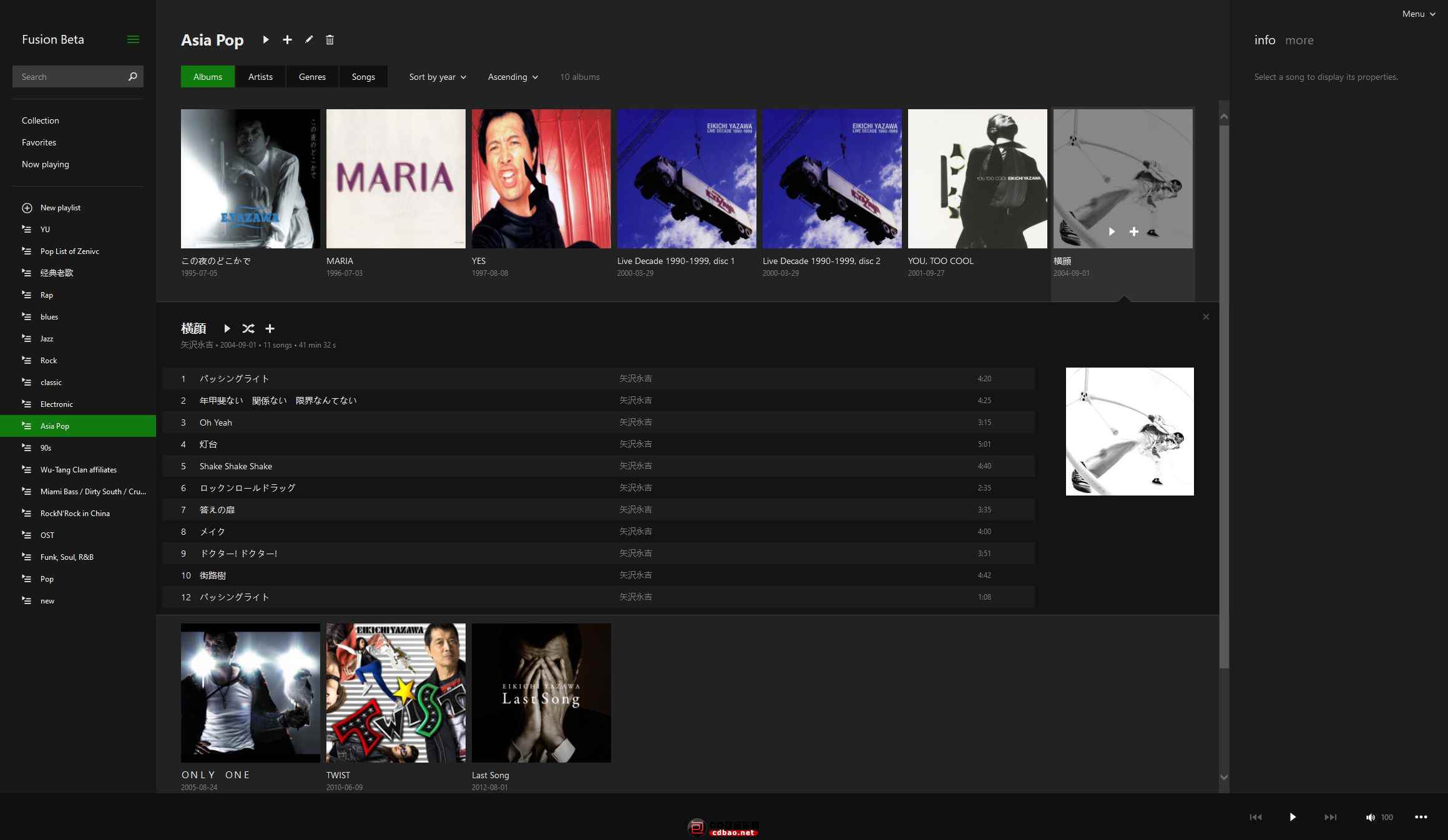The height and width of the screenshot is (840, 1448).
Task: Show the more panel tab
Action: point(1299,40)
